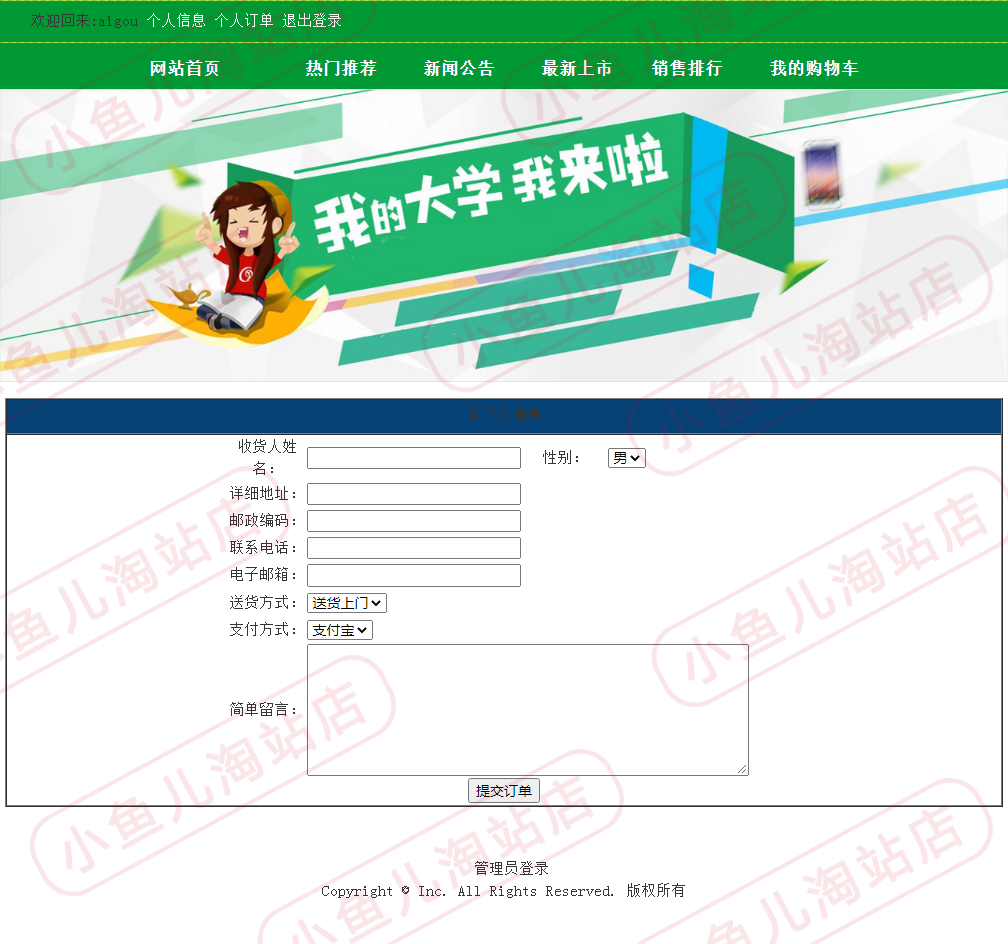Image resolution: width=1008 pixels, height=944 pixels.
Task: Click the 简单留言 textarea resize handle
Action: tap(742, 769)
